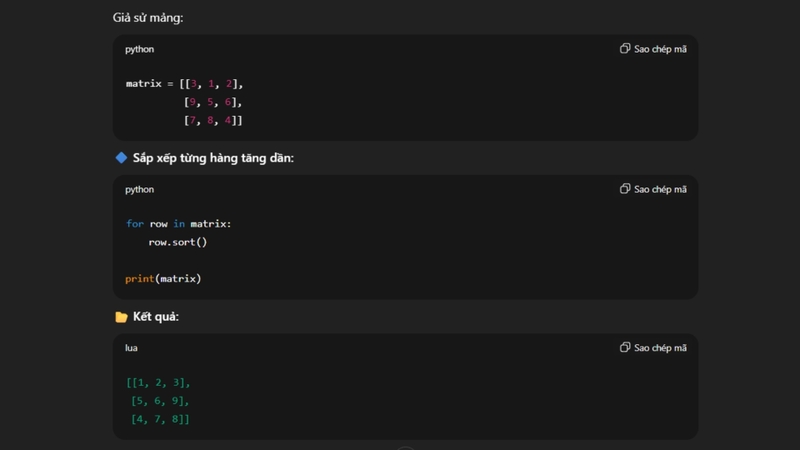
Task: Click the "python" language label of the second block
Action: coord(140,189)
